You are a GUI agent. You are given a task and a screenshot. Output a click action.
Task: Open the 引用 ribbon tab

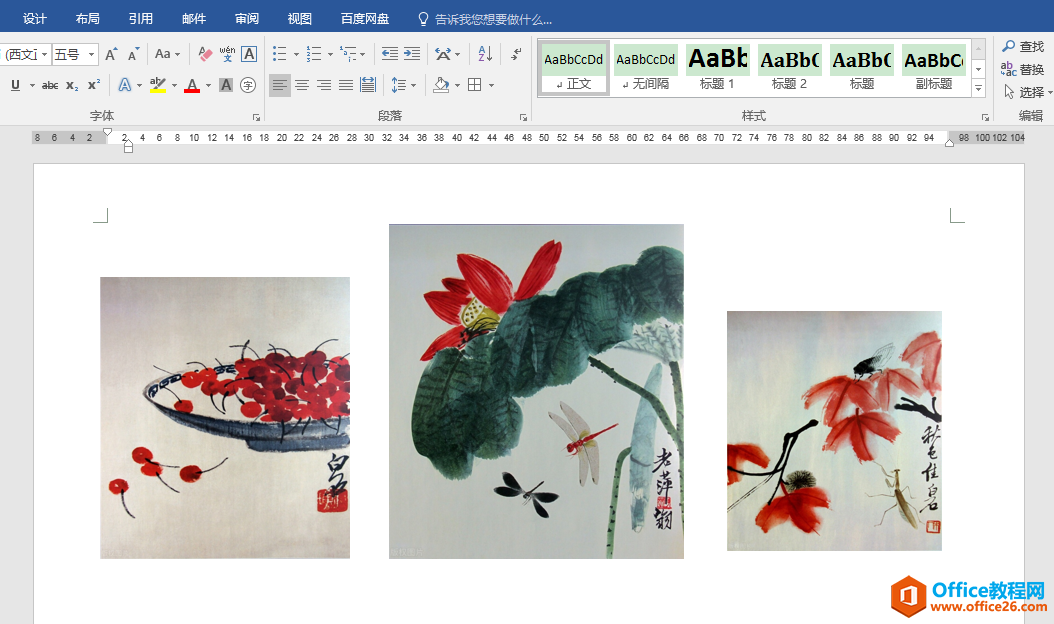pyautogui.click(x=140, y=19)
